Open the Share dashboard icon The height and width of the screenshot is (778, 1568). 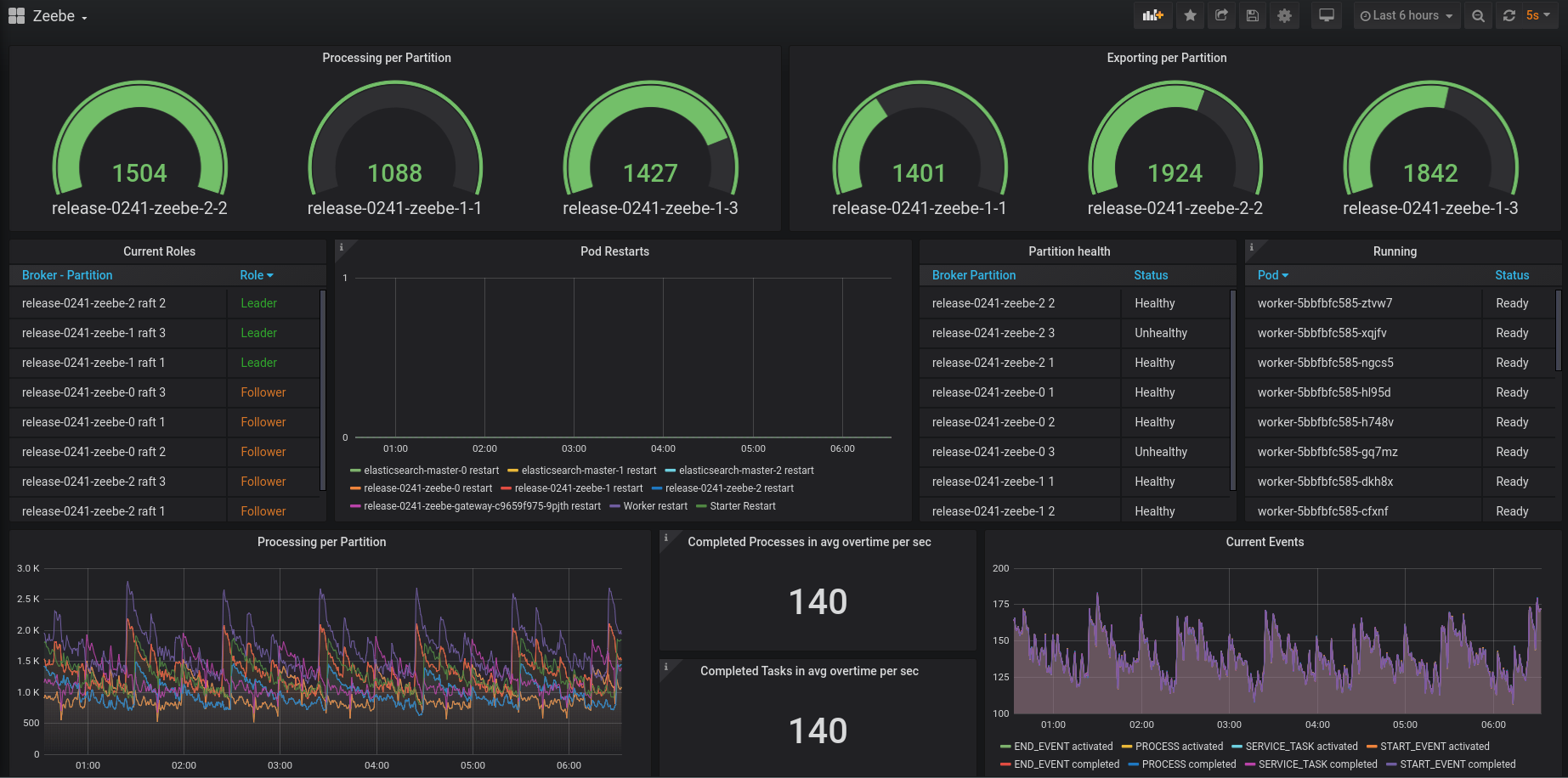tap(1221, 15)
